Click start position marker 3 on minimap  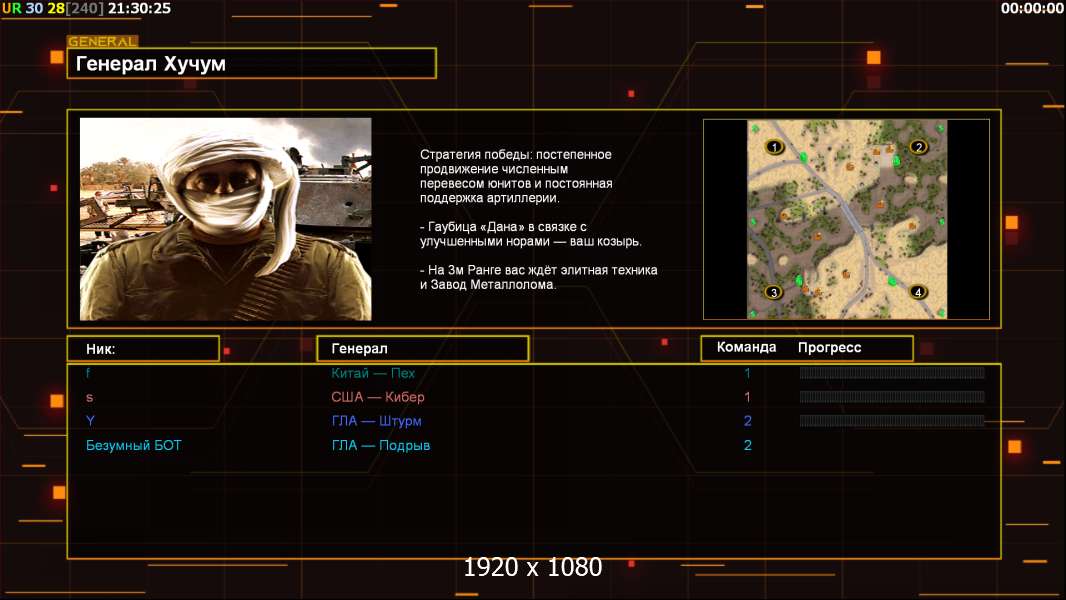click(x=773, y=292)
